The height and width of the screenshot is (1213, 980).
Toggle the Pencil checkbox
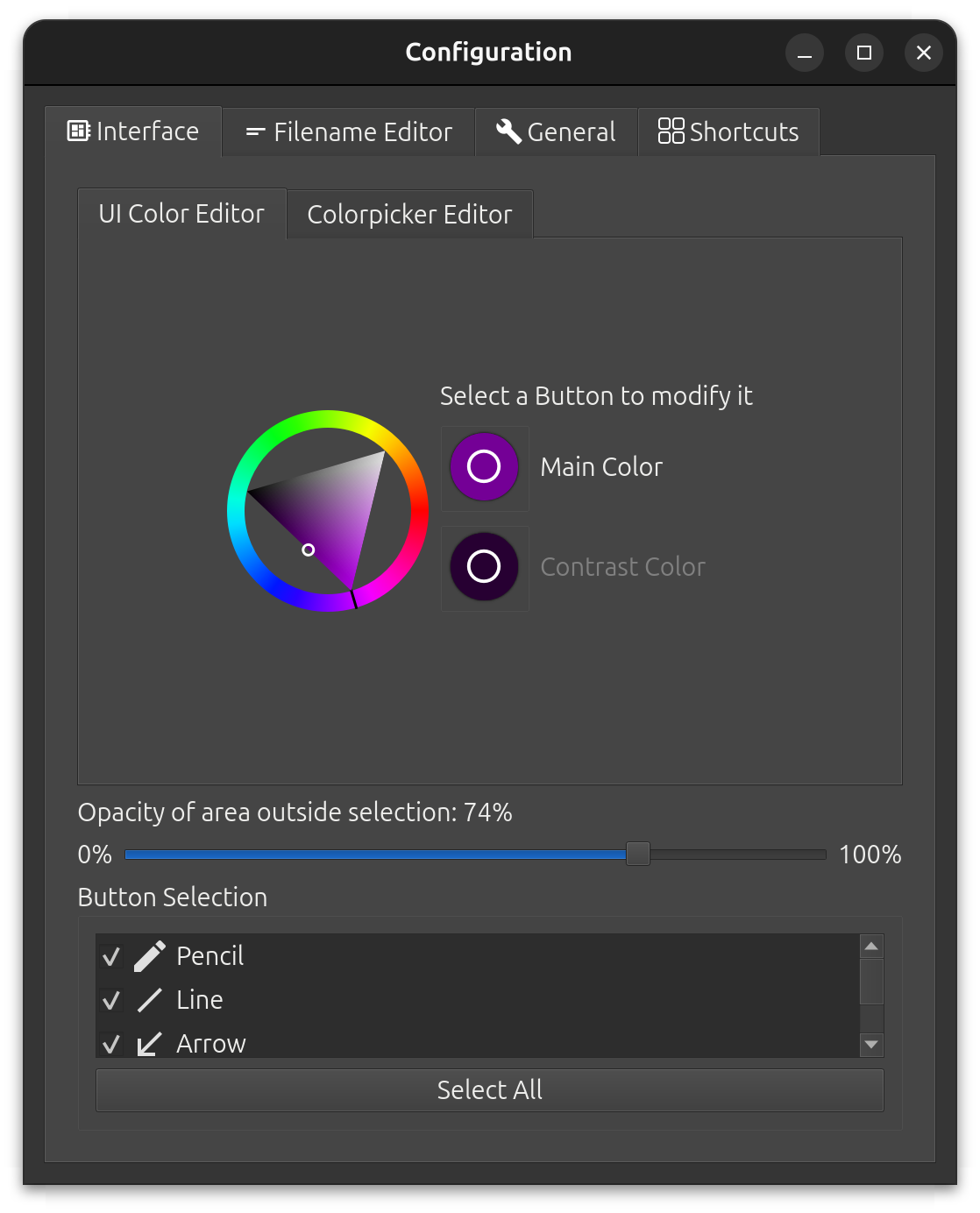111,956
